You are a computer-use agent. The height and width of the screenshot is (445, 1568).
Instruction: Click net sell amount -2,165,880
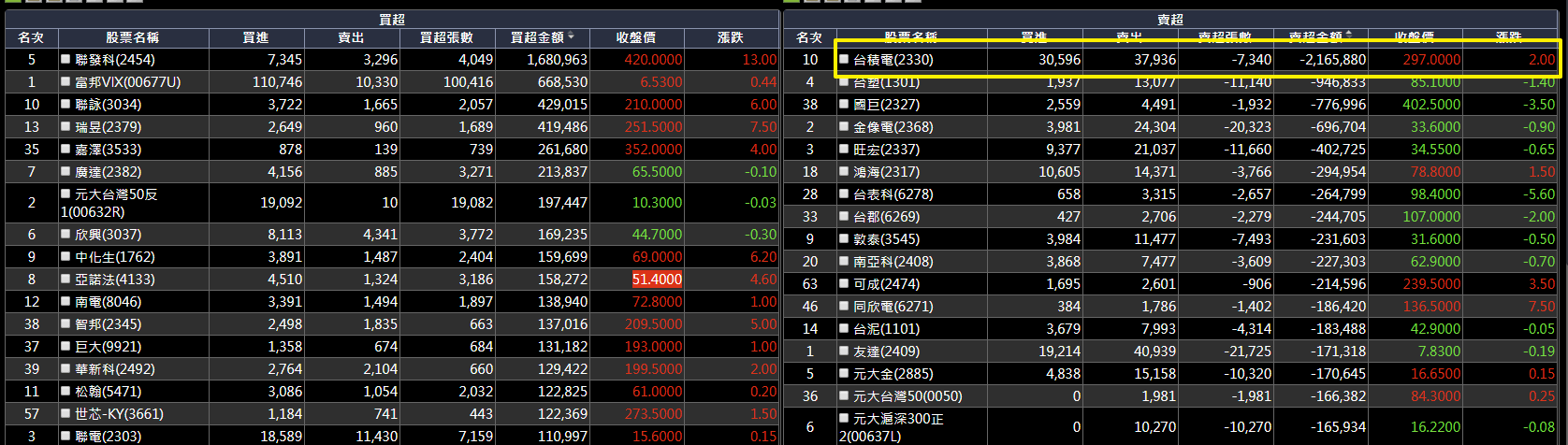1331,60
